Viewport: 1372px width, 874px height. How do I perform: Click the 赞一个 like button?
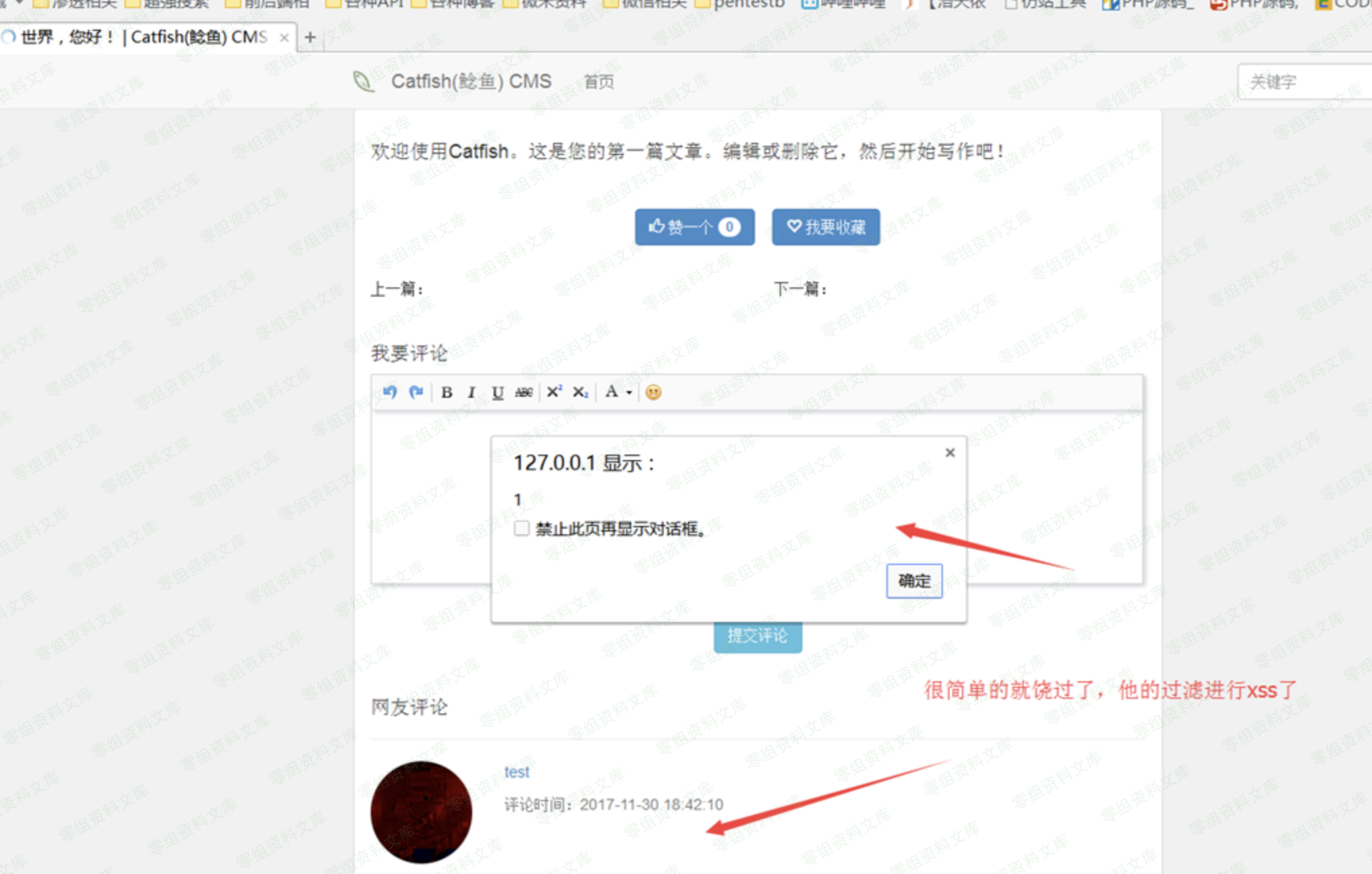(694, 227)
